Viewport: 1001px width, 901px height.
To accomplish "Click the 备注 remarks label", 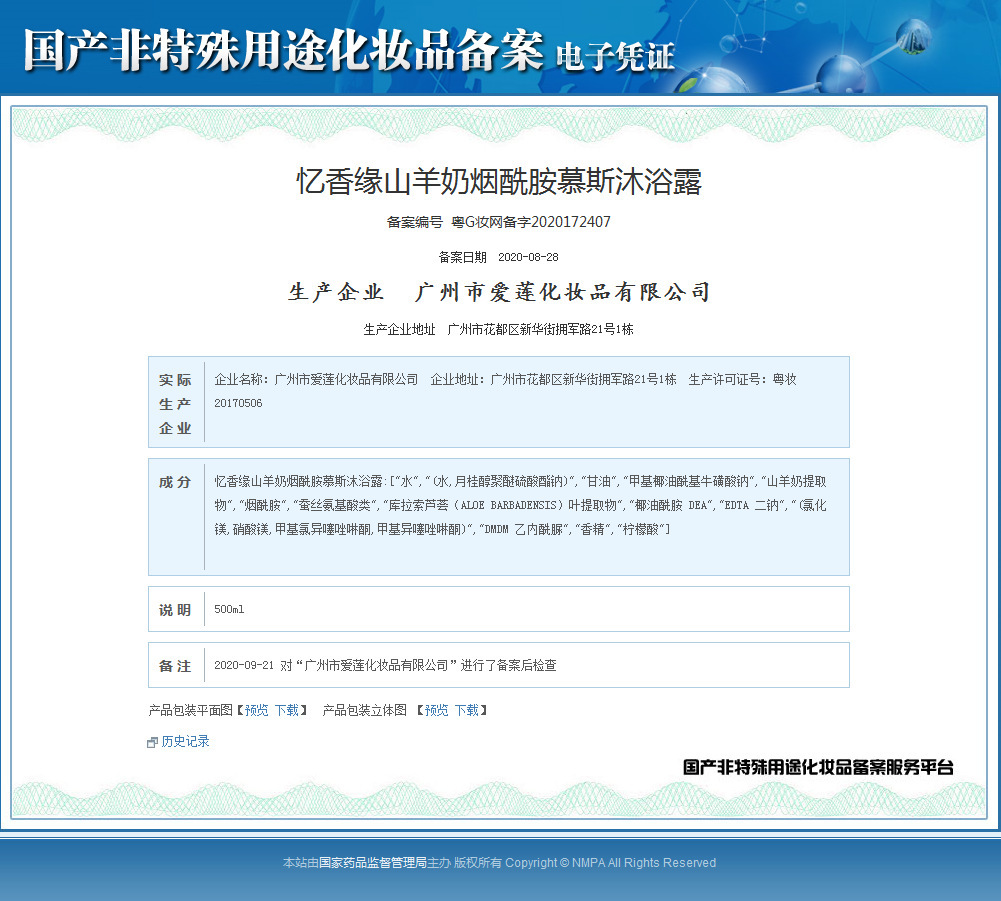I will coord(175,666).
